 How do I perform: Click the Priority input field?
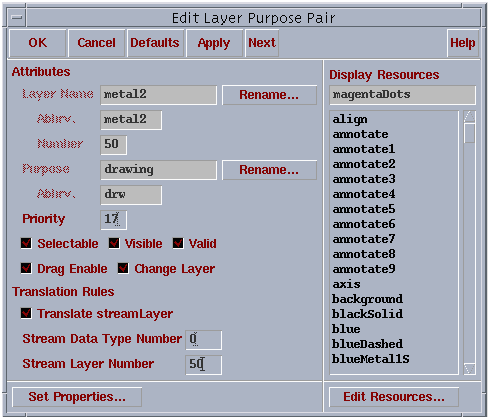(x=113, y=220)
